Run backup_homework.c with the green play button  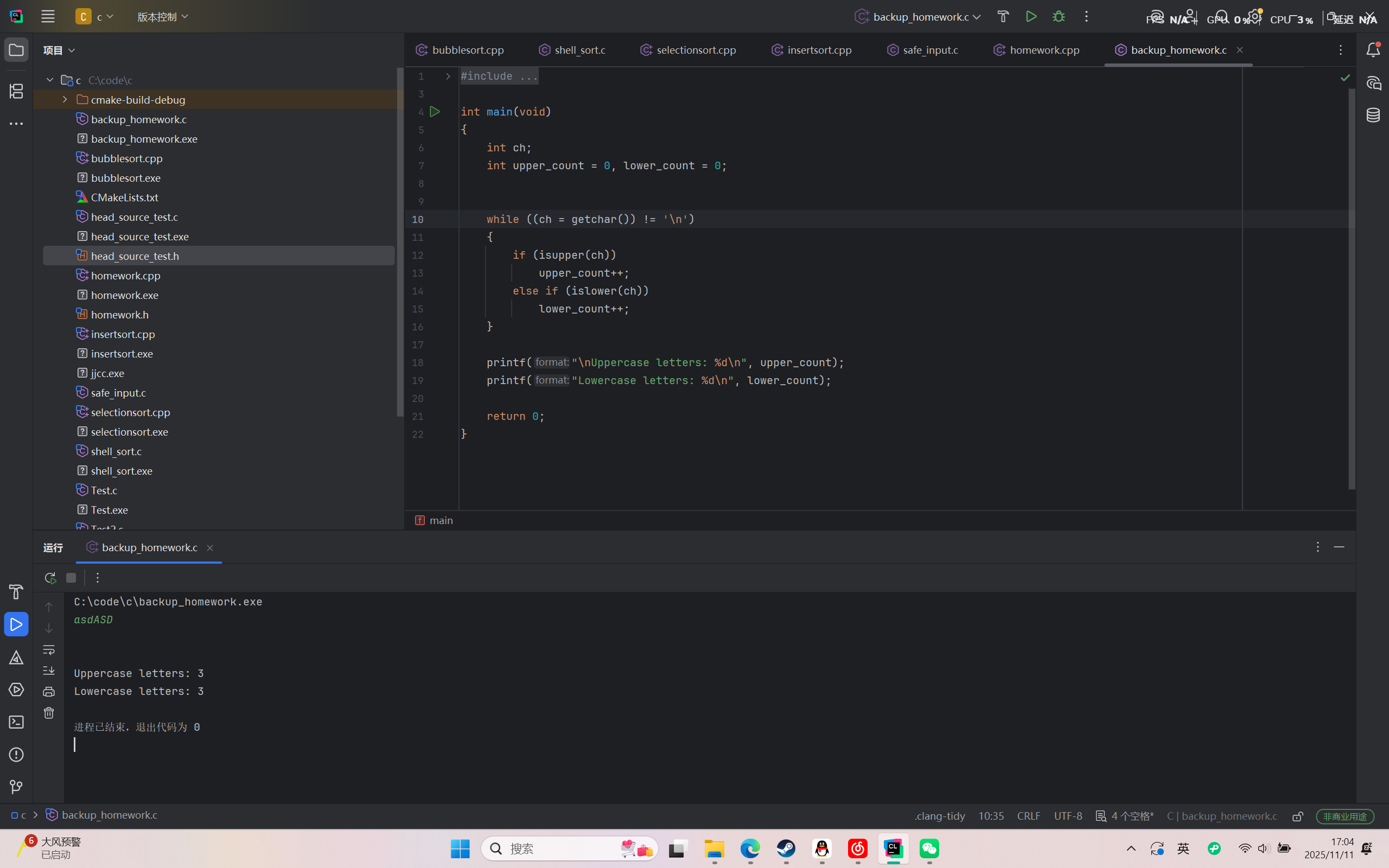point(1031,17)
